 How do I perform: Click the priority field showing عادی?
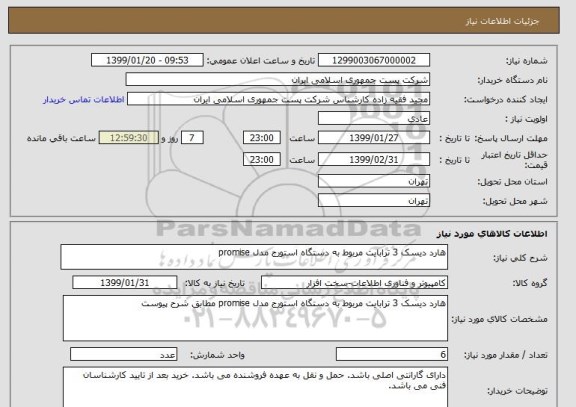click(374, 119)
